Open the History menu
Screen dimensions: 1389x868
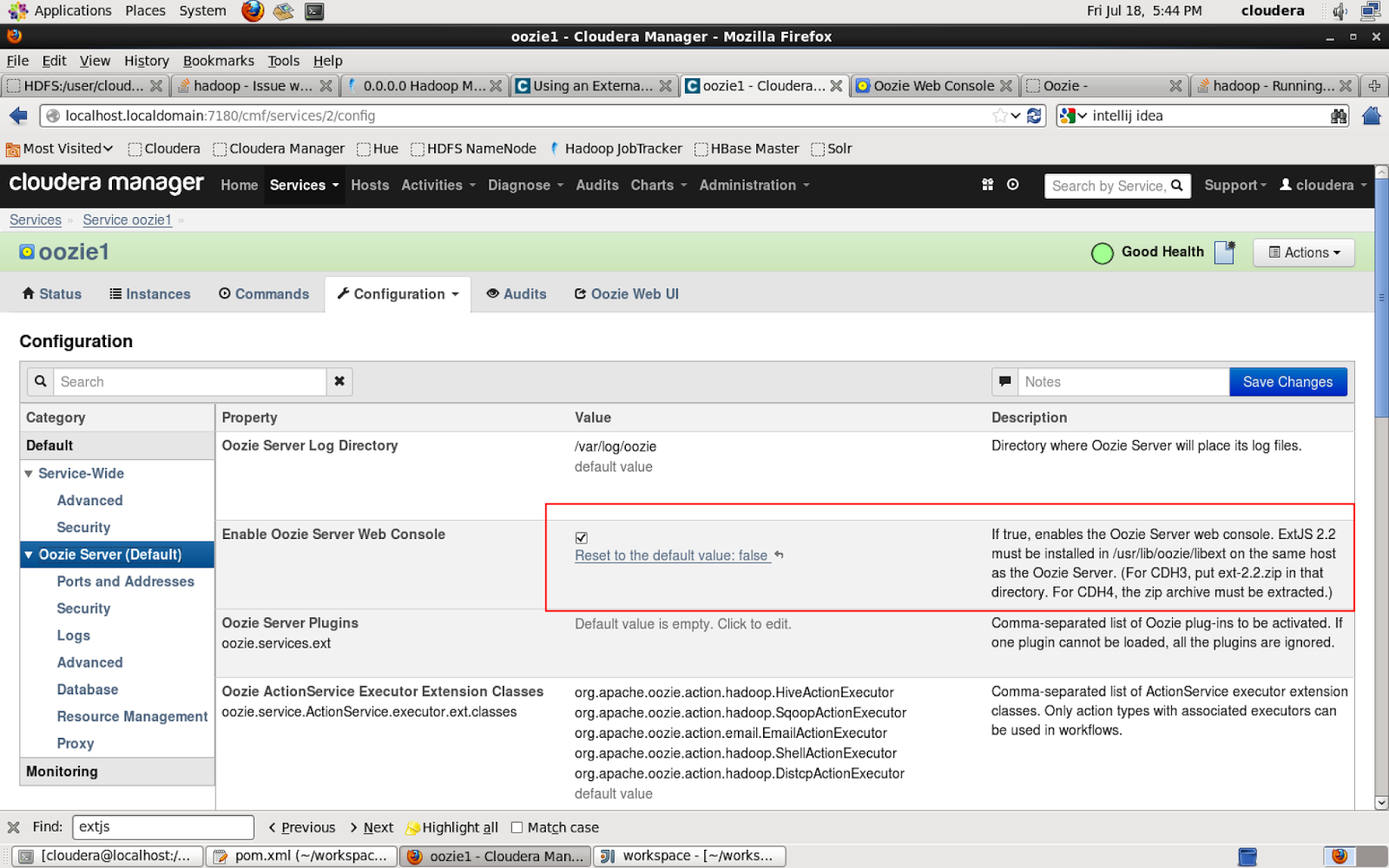click(147, 61)
